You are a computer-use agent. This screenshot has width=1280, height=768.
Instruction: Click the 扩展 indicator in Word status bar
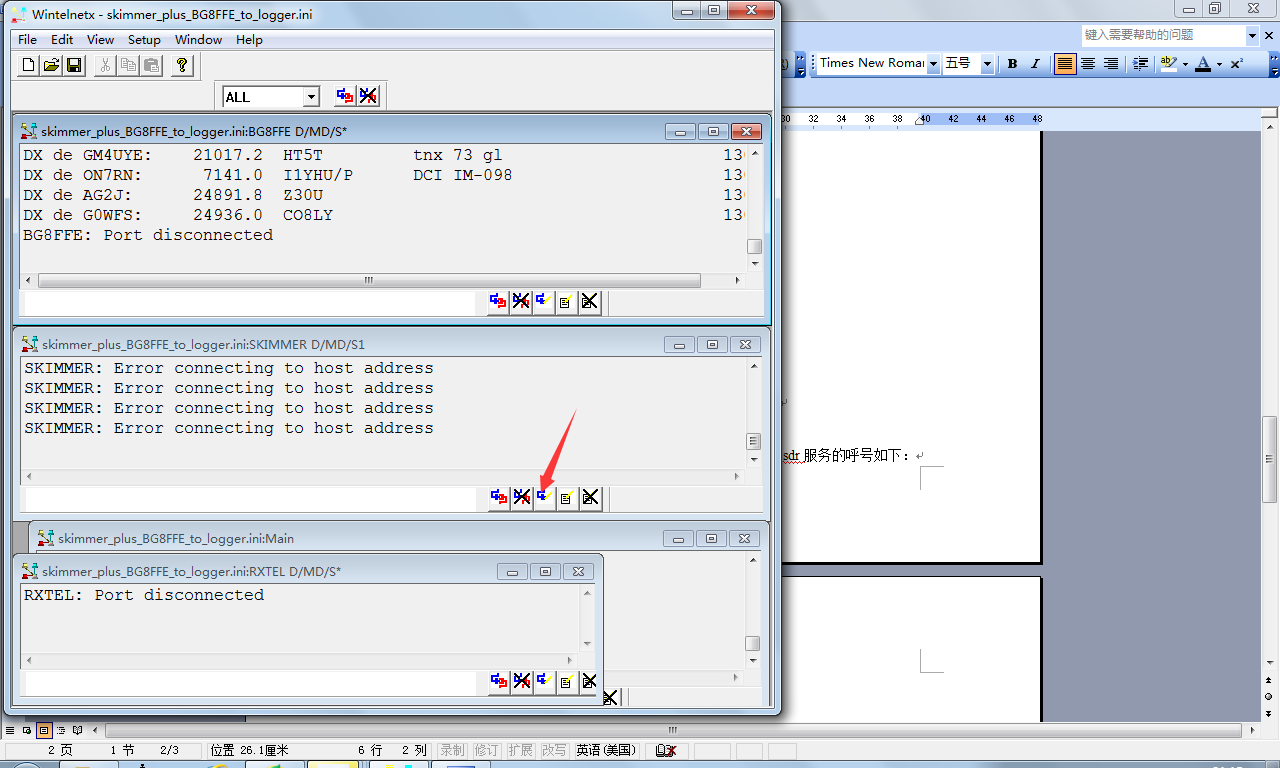[520, 750]
